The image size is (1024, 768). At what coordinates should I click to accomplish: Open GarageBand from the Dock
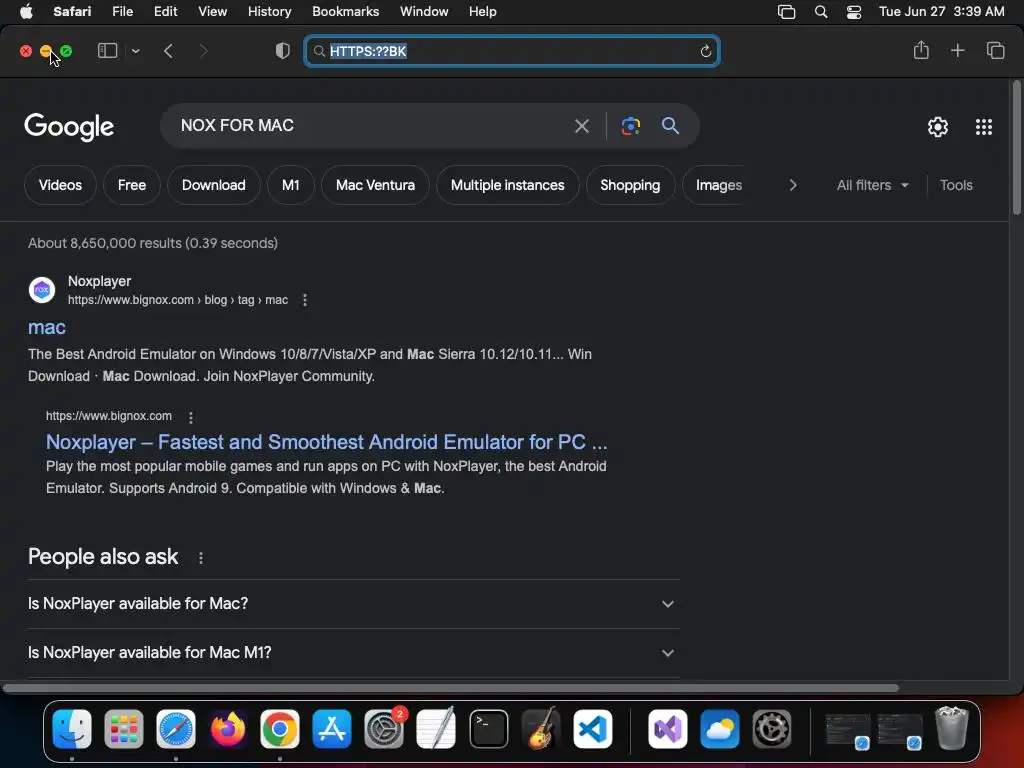tap(541, 729)
